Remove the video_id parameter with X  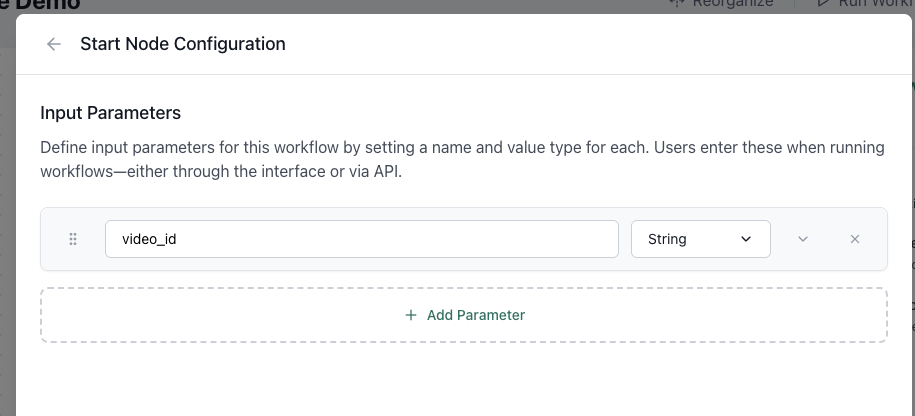tap(855, 239)
